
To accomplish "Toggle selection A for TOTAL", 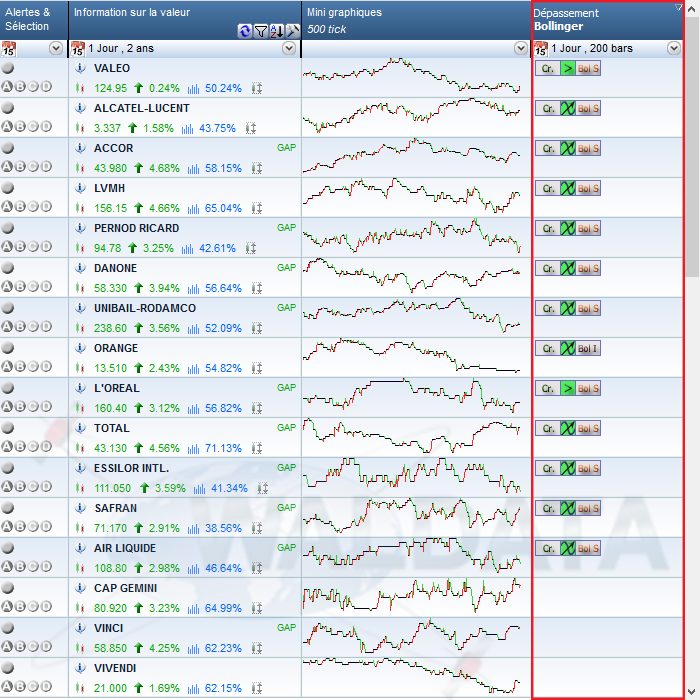I will 7,446.
